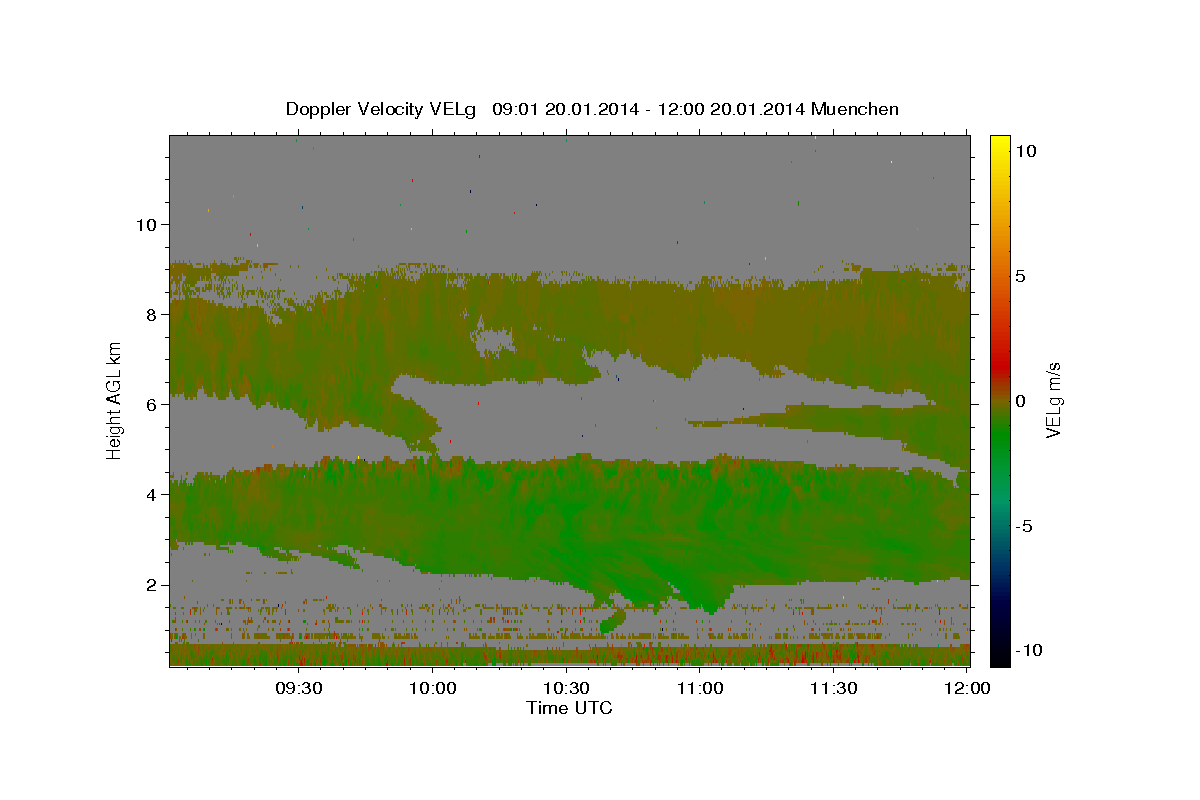
Task: Click the 'VELg m/s' colorbar title
Action: click(1054, 401)
